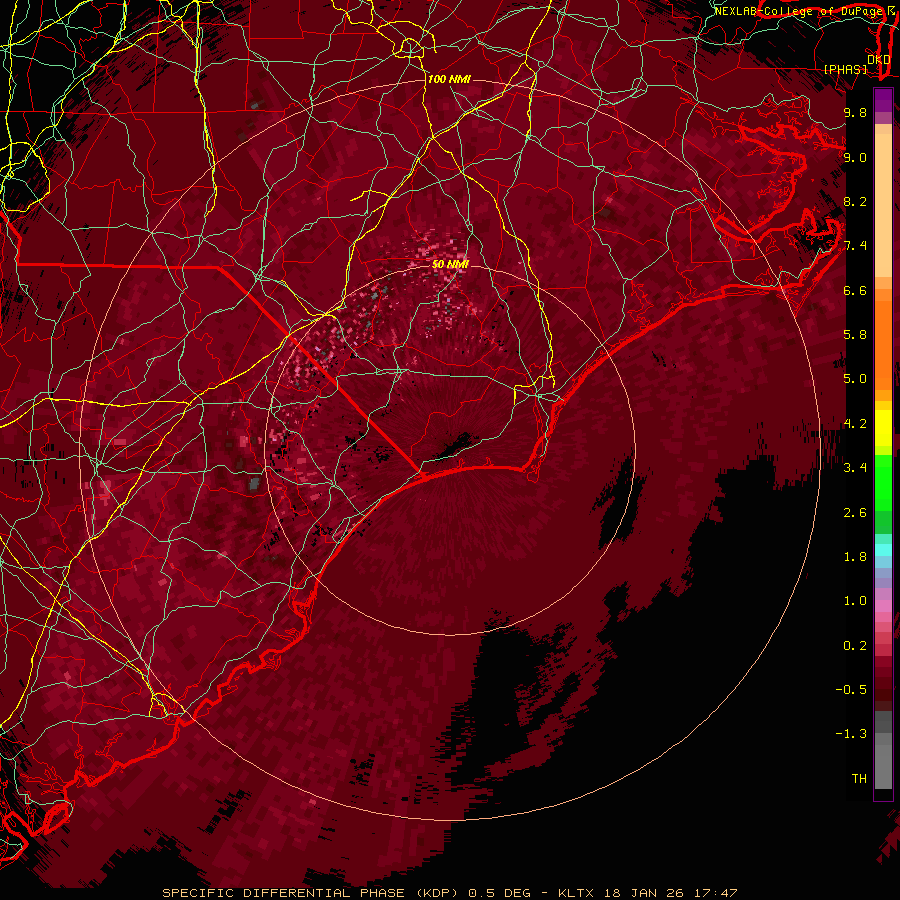Screen dimensions: 900x900
Task: Click the DKD label above the color scale
Action: point(878,59)
